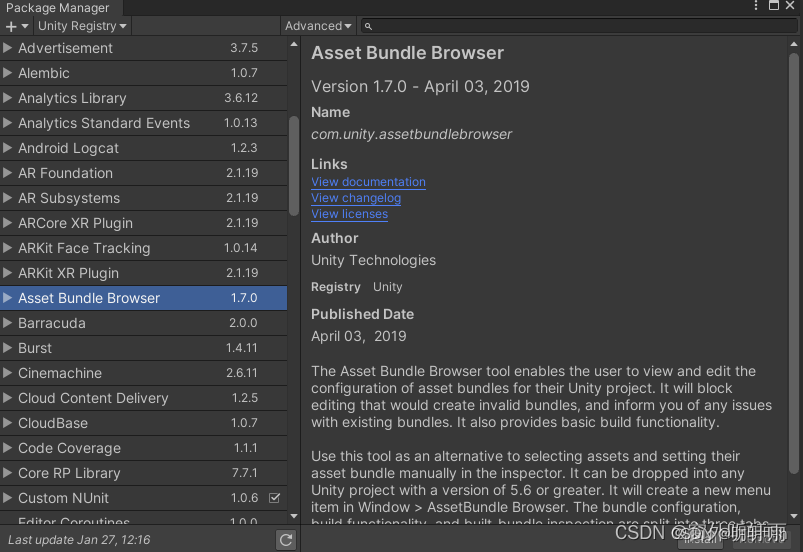The width and height of the screenshot is (803, 552).
Task: Expand the Barracuda package entry
Action: (7, 323)
